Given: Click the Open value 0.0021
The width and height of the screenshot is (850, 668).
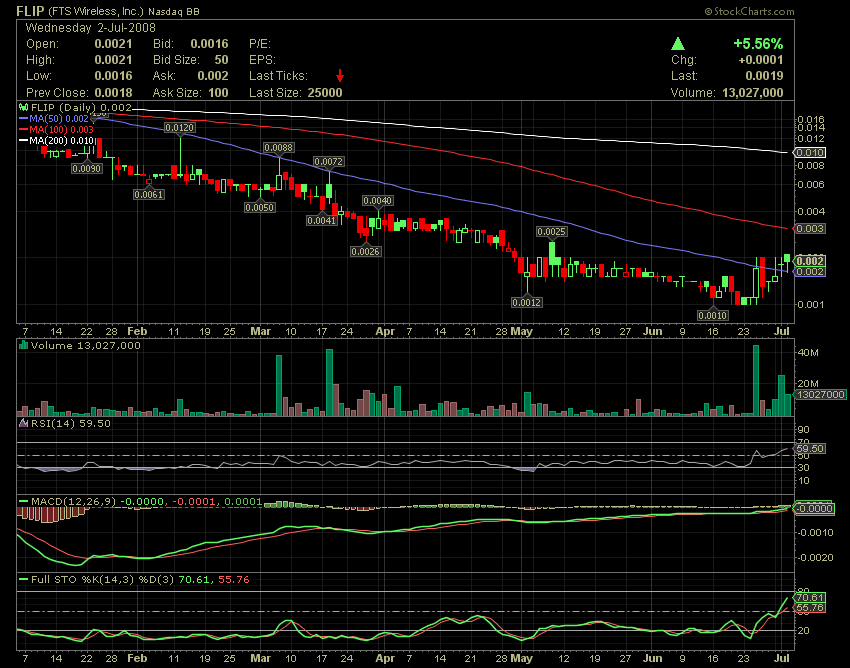Looking at the screenshot, I should coord(113,44).
